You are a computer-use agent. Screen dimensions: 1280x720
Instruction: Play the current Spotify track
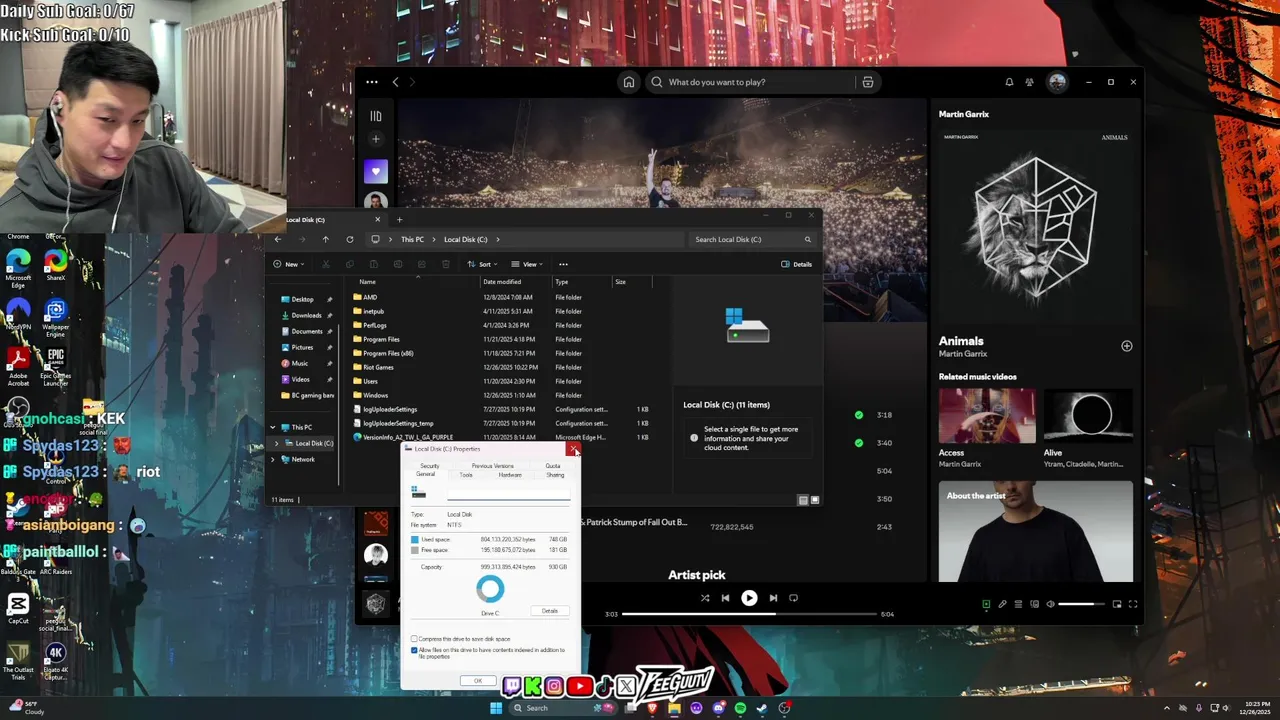point(749,598)
